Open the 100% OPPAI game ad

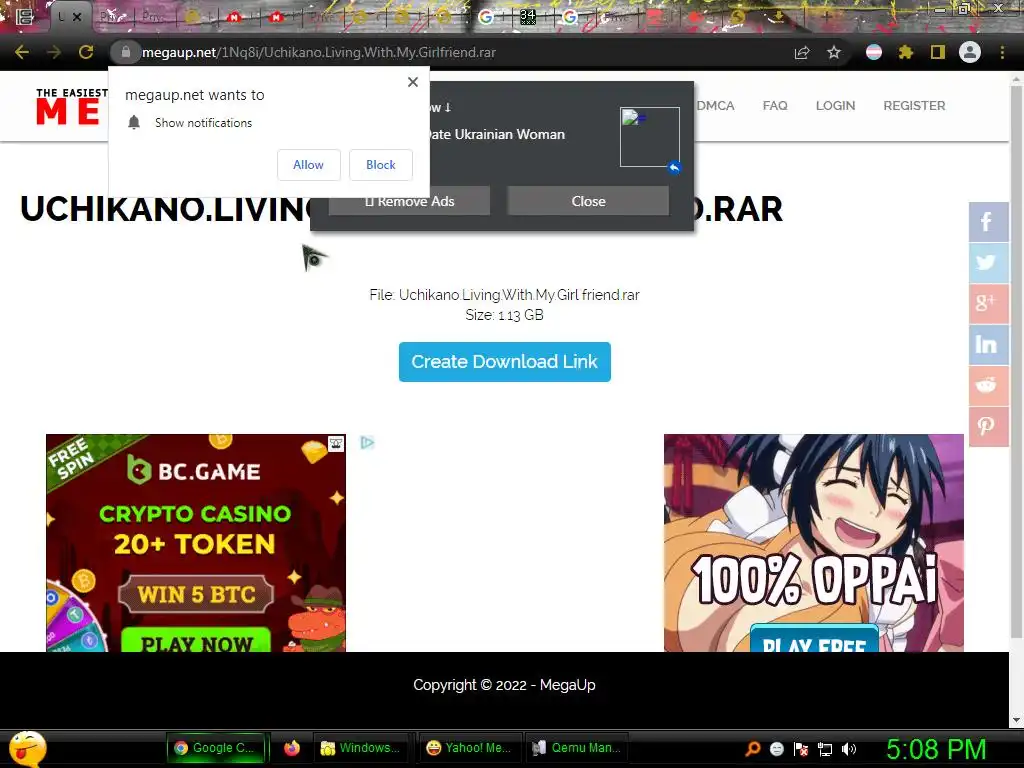(x=814, y=543)
